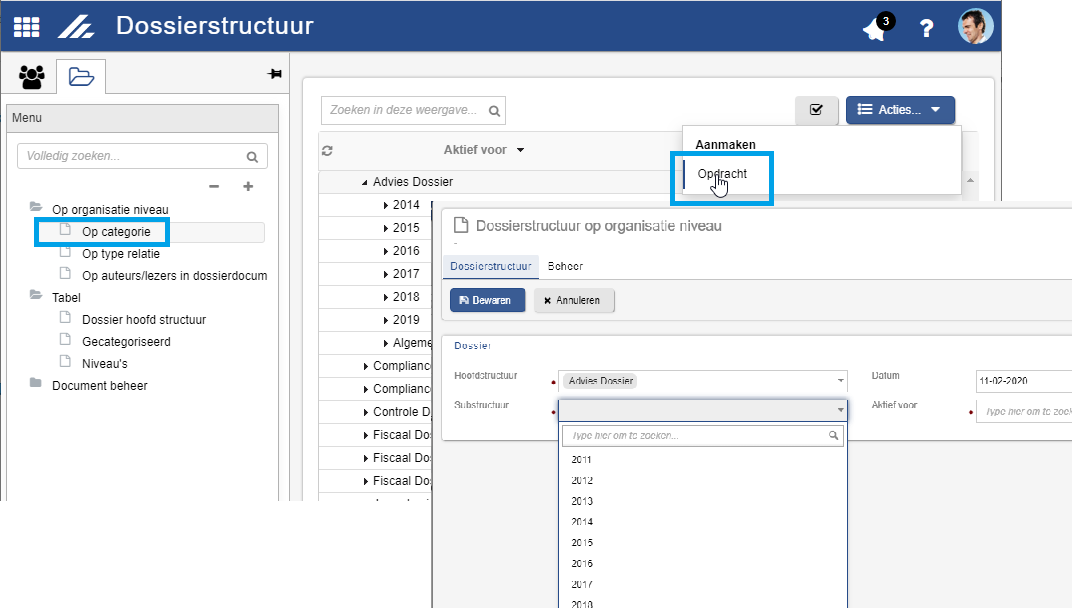The height and width of the screenshot is (608, 1072).
Task: Select the open folder sidebar tab
Action: (x=81, y=77)
